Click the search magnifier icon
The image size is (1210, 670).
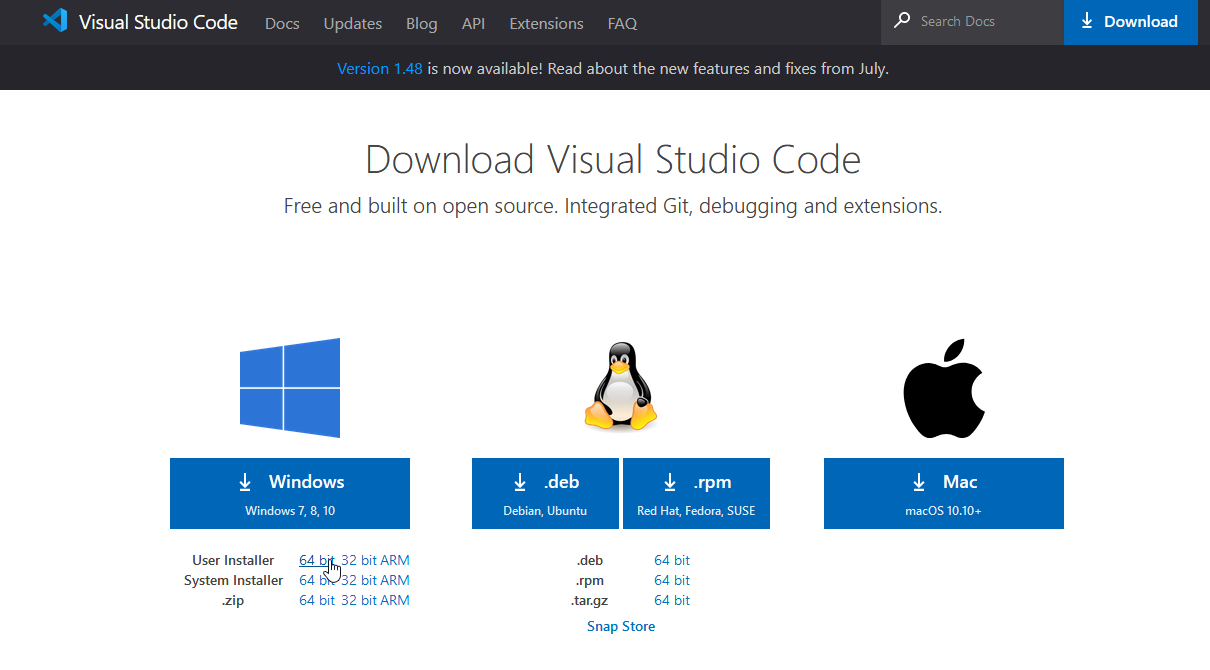pos(902,21)
